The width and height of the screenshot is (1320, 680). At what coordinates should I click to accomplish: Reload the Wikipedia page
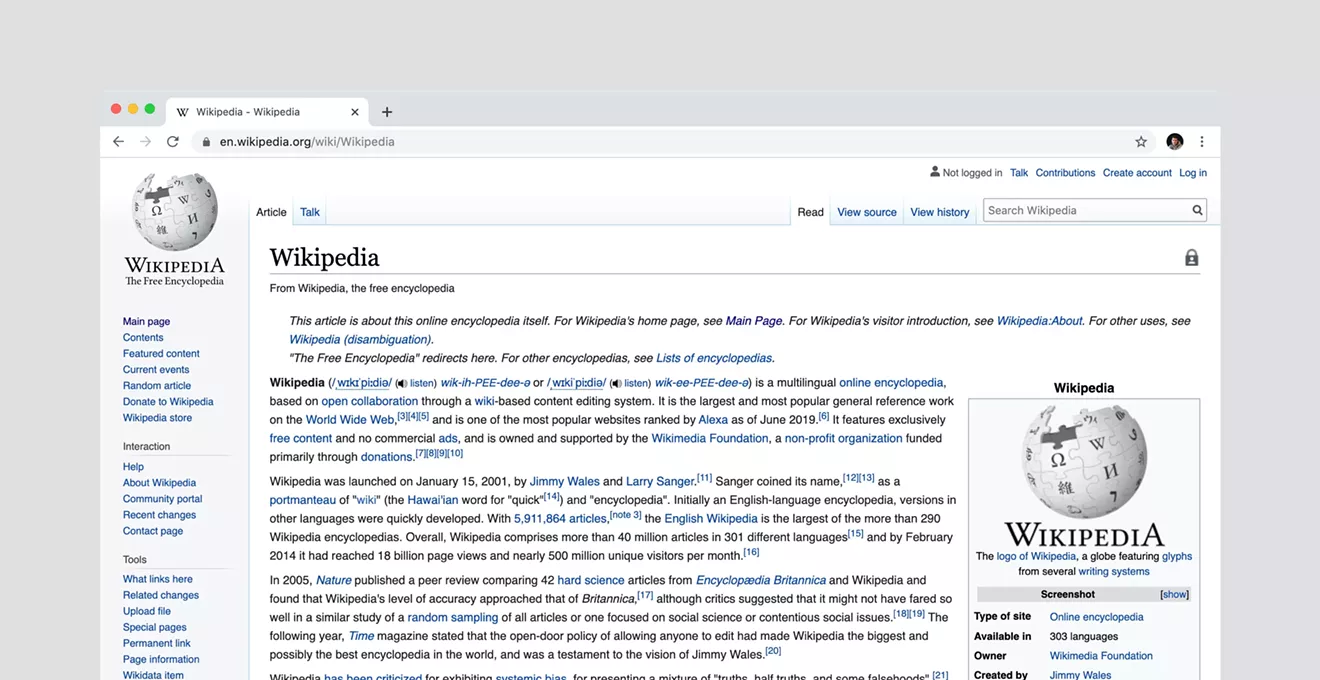(x=173, y=142)
